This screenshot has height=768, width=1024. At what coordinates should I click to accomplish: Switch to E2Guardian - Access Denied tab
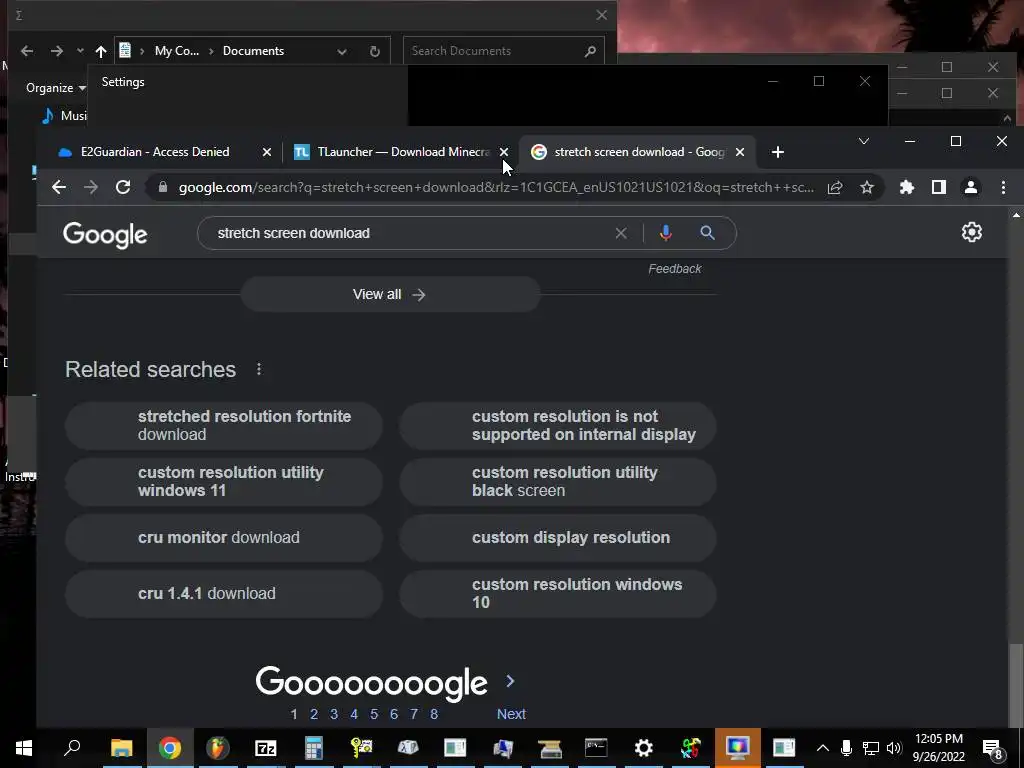(x=155, y=152)
